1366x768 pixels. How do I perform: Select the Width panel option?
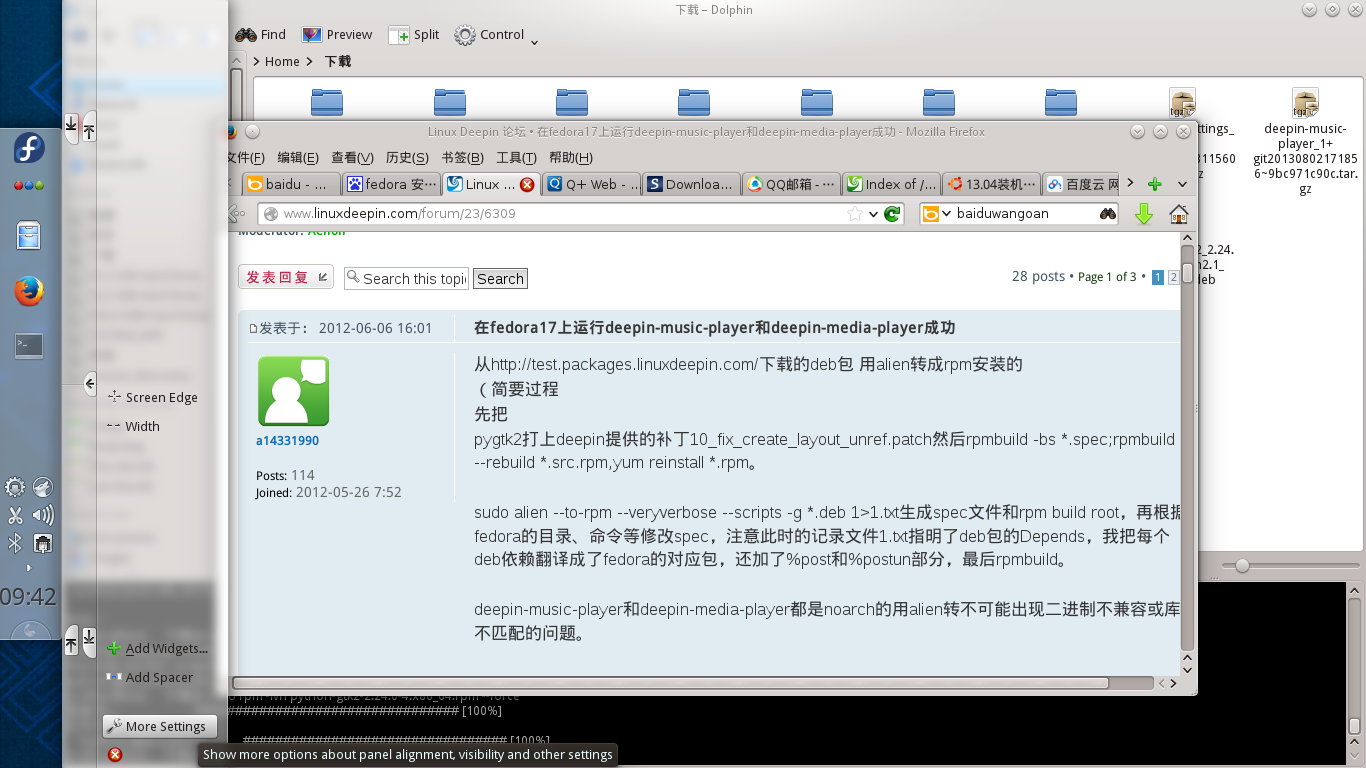[133, 426]
